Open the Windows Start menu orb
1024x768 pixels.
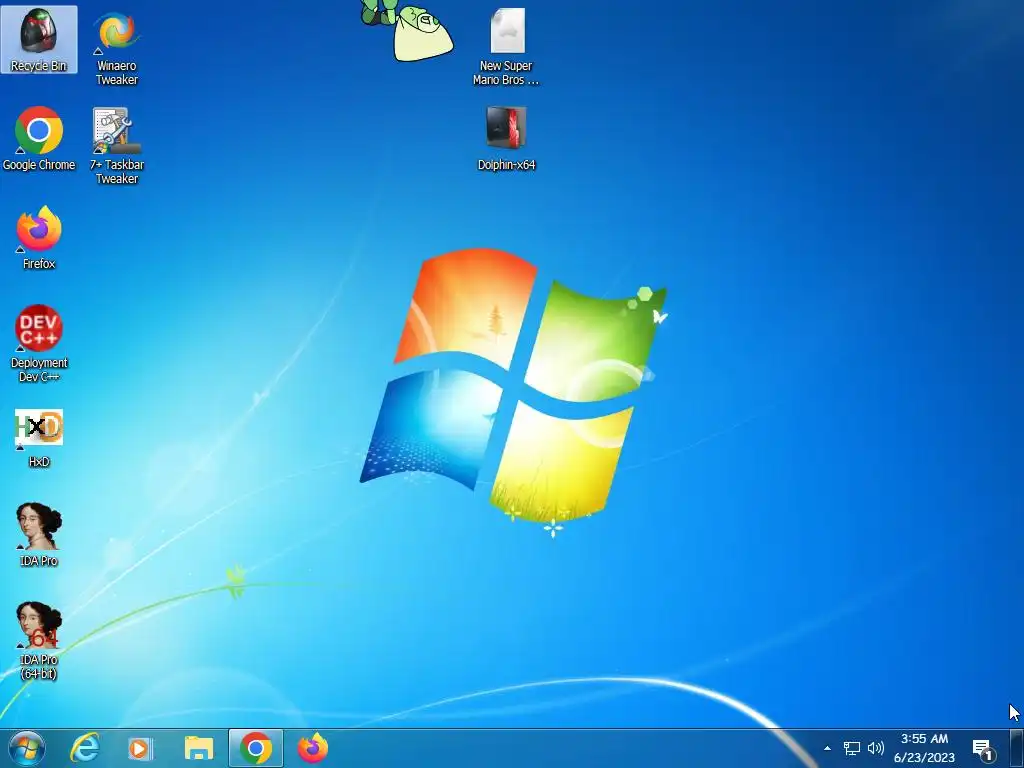tap(26, 748)
